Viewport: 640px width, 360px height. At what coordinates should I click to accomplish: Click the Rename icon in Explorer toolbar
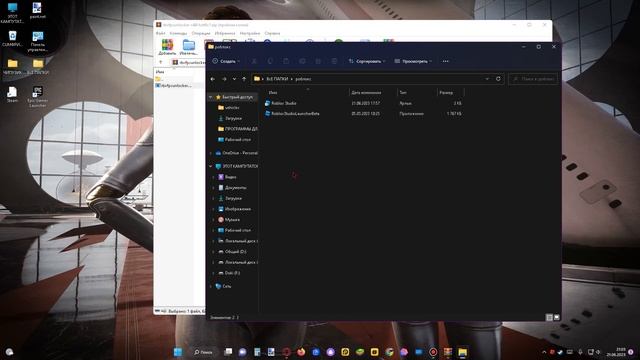tap(302, 61)
